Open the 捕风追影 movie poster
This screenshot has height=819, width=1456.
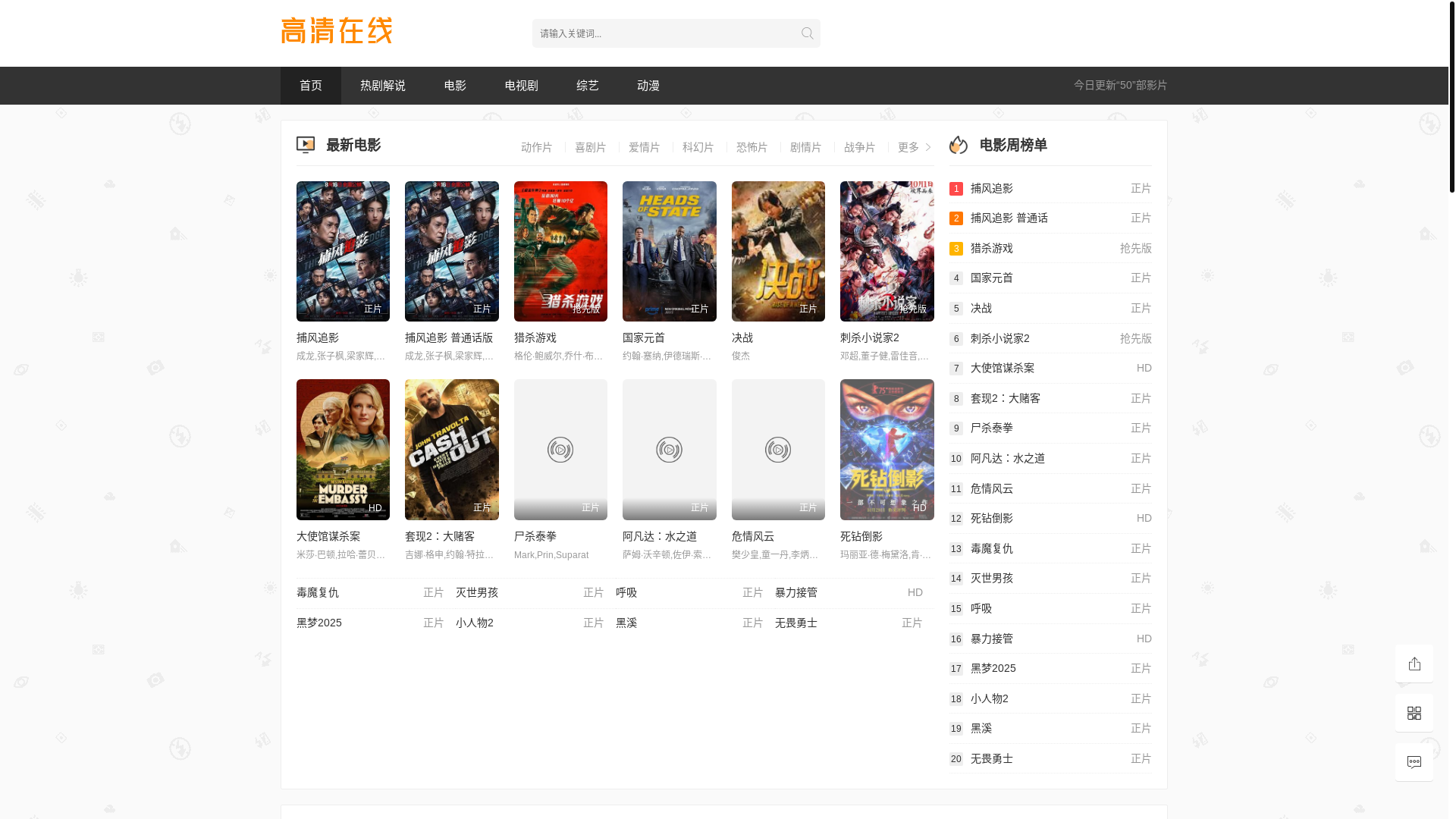(x=343, y=251)
